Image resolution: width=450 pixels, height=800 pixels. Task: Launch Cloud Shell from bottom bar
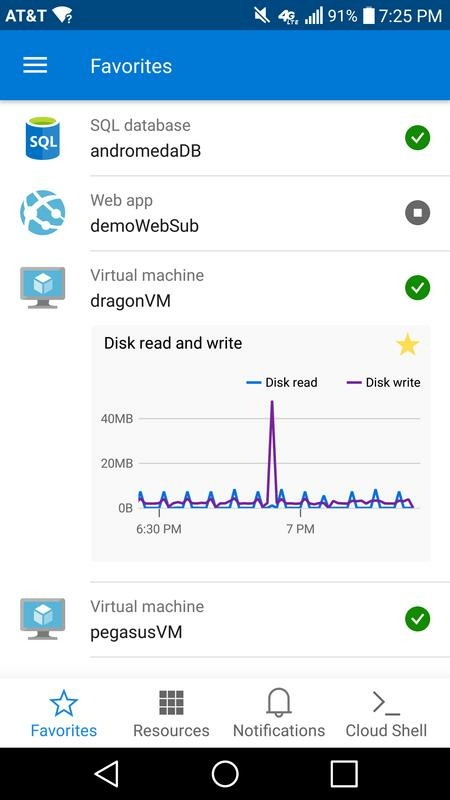[x=386, y=713]
